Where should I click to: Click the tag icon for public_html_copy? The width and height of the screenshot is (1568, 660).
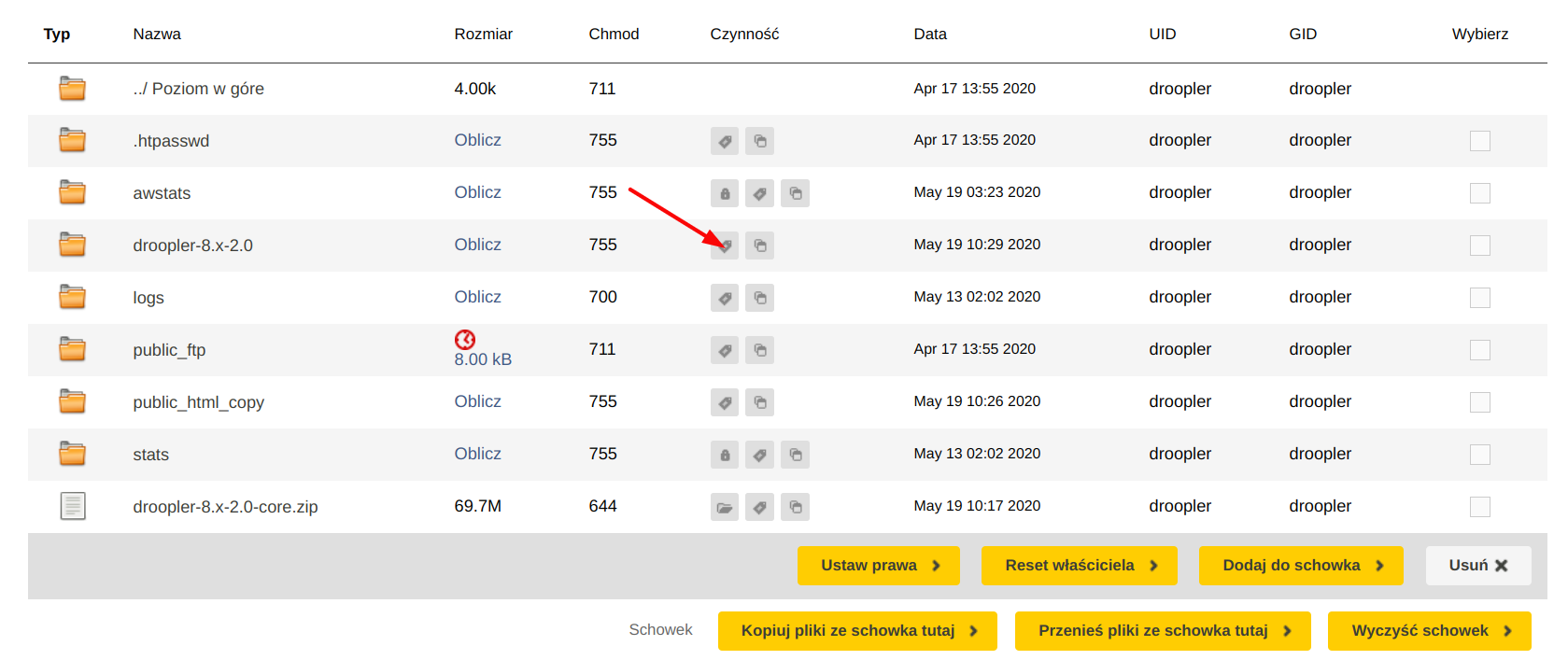tap(725, 402)
